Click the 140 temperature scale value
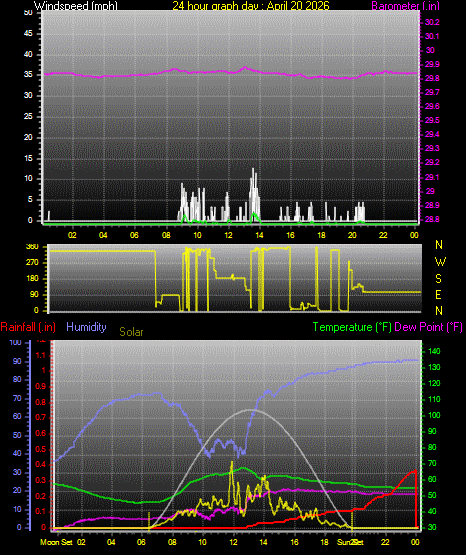466x555 pixels. tap(434, 351)
